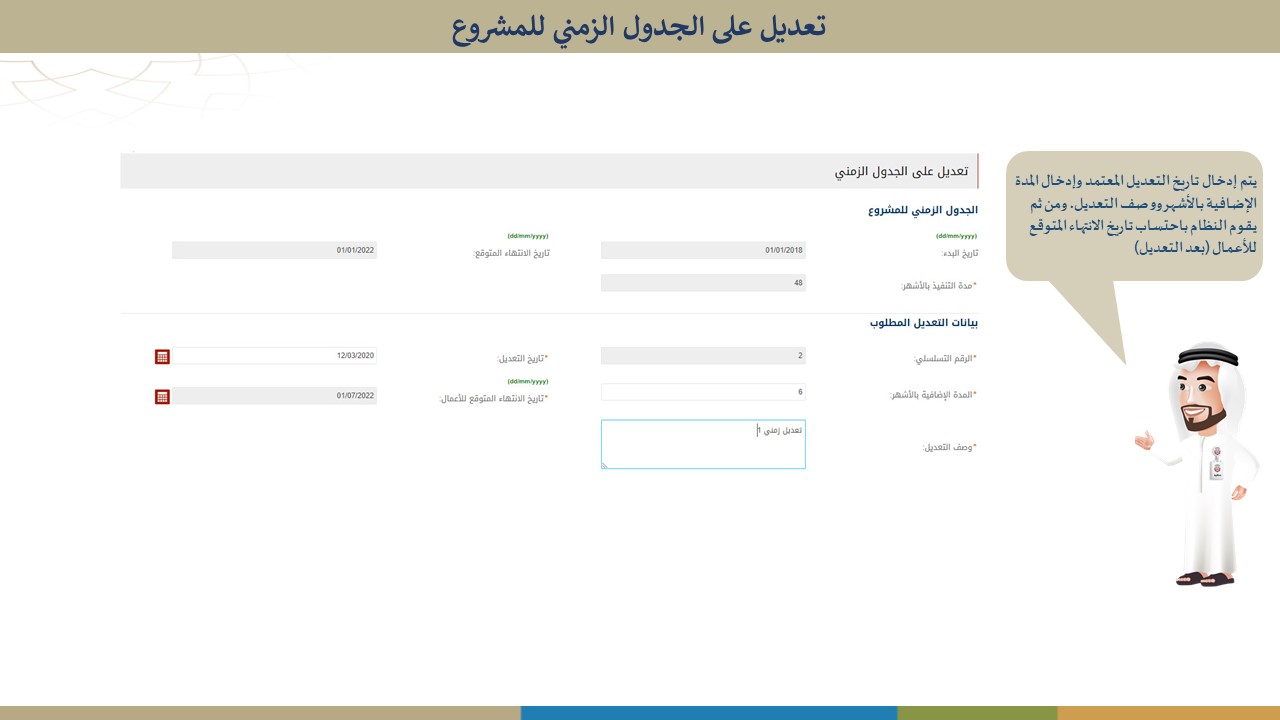The image size is (1280, 720).
Task: Open calendar for expected works end date
Action: (x=162, y=397)
